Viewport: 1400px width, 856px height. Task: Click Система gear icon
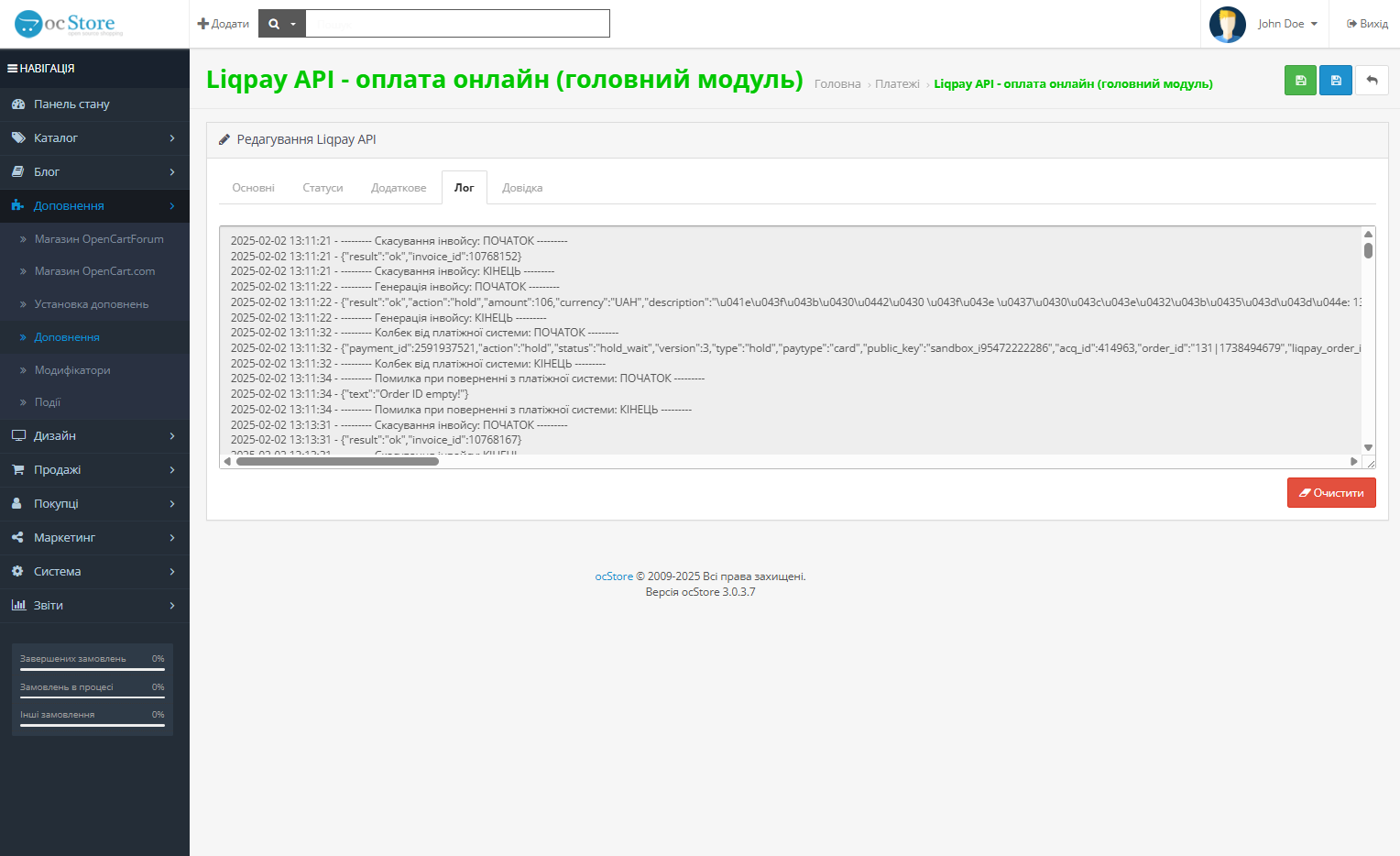point(17,572)
